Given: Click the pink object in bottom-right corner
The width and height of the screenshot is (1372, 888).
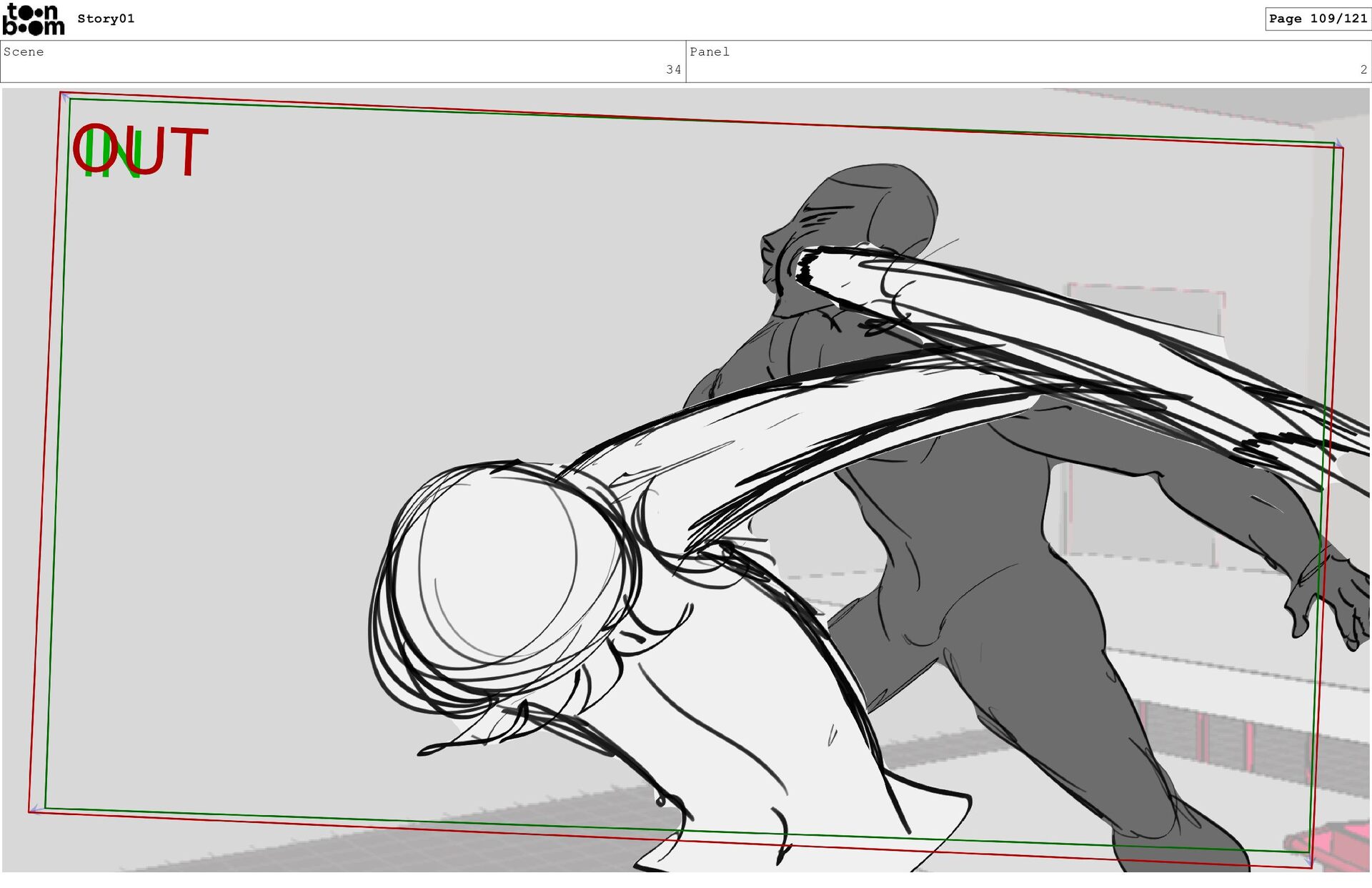Looking at the screenshot, I should (1329, 844).
